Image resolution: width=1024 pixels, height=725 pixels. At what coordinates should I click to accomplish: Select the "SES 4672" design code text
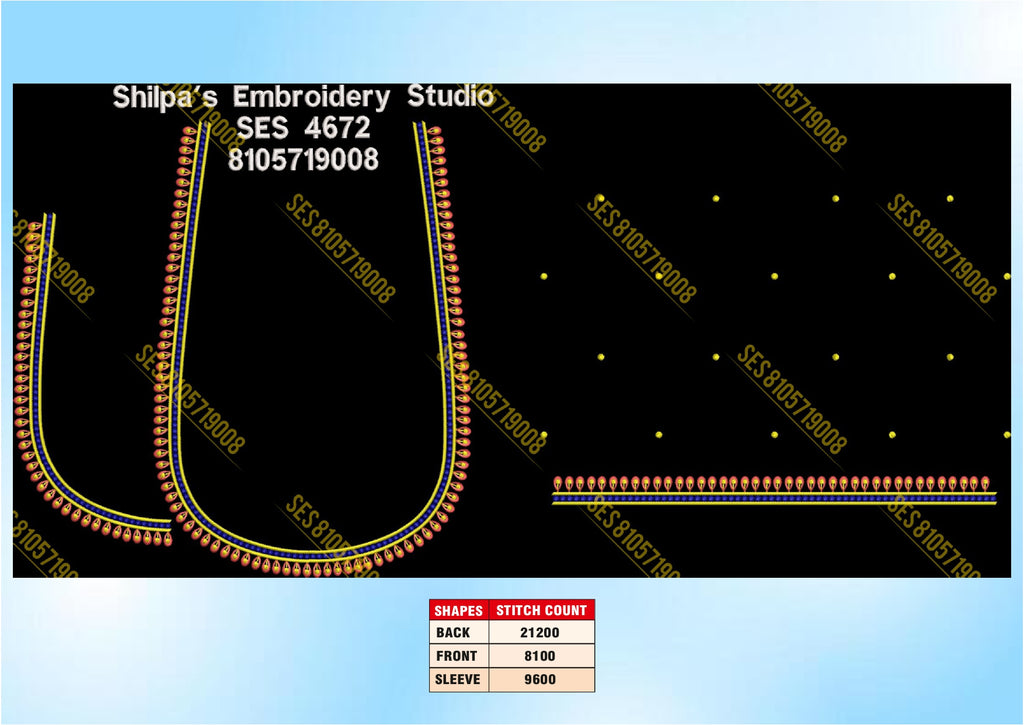(x=304, y=128)
